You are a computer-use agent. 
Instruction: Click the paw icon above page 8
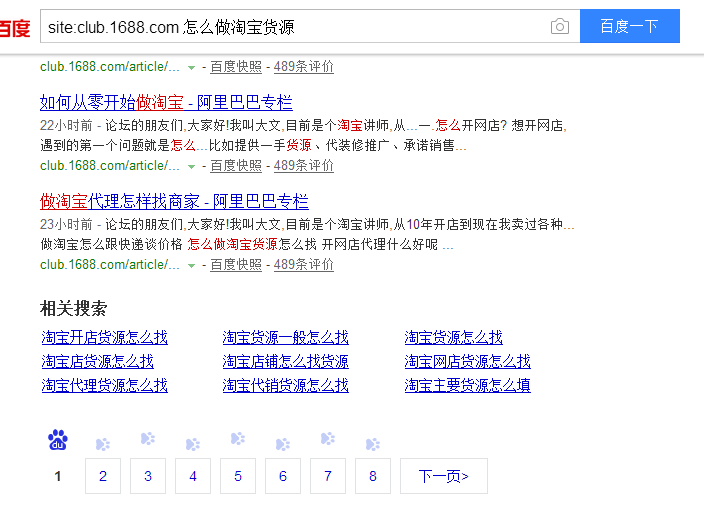[x=373, y=444]
